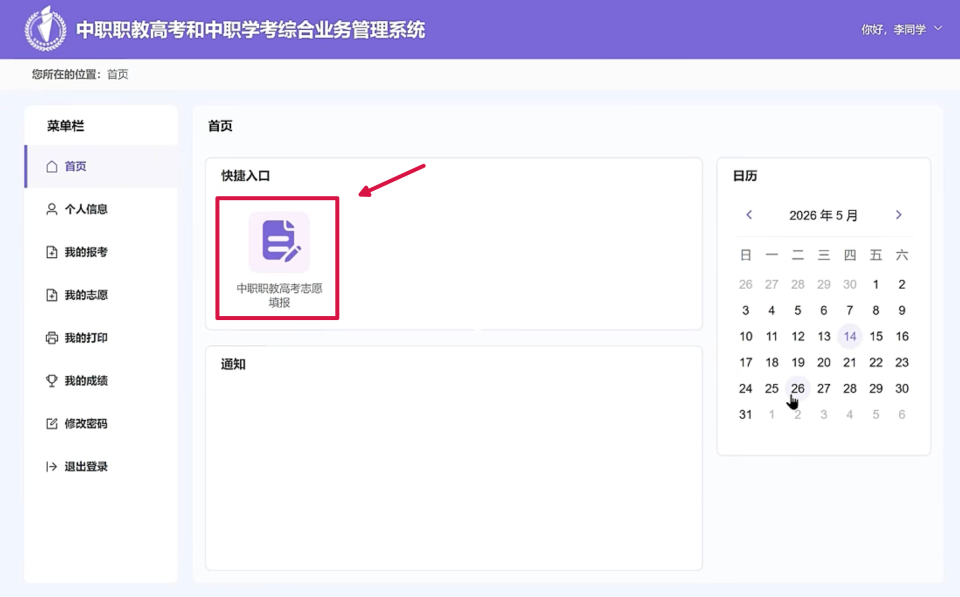960x597 pixels.
Task: Select May 21 in the calendar
Action: click(x=850, y=362)
